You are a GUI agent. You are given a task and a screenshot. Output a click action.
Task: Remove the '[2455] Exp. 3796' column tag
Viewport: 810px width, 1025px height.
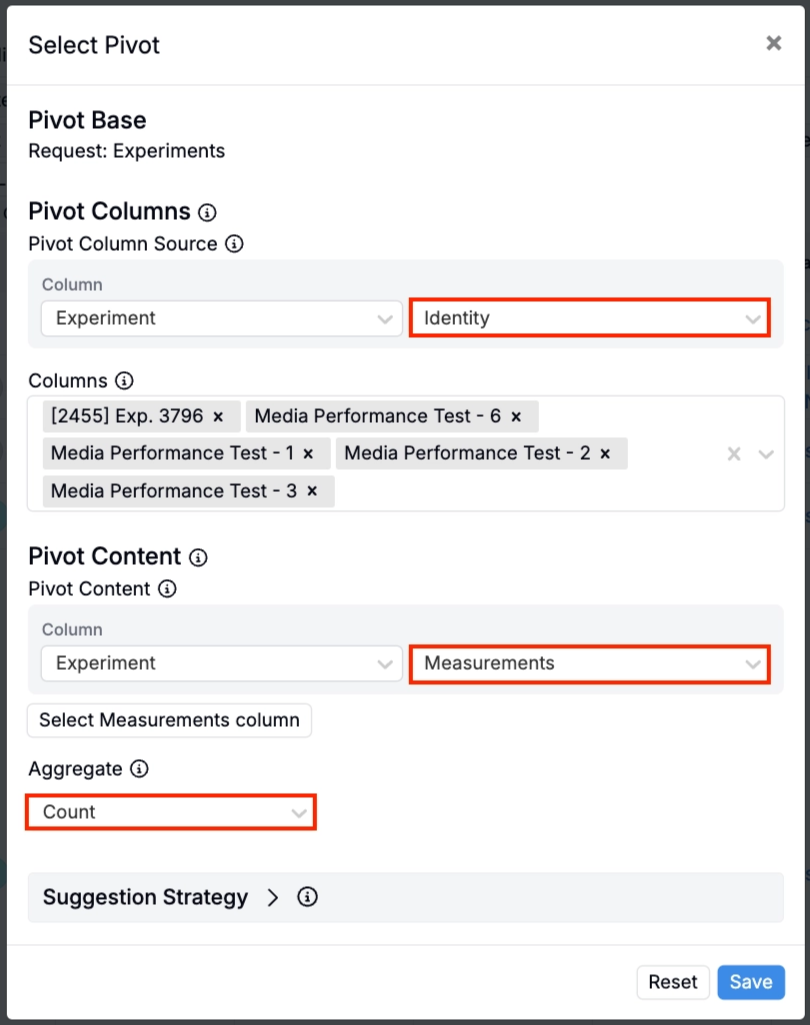[219, 416]
